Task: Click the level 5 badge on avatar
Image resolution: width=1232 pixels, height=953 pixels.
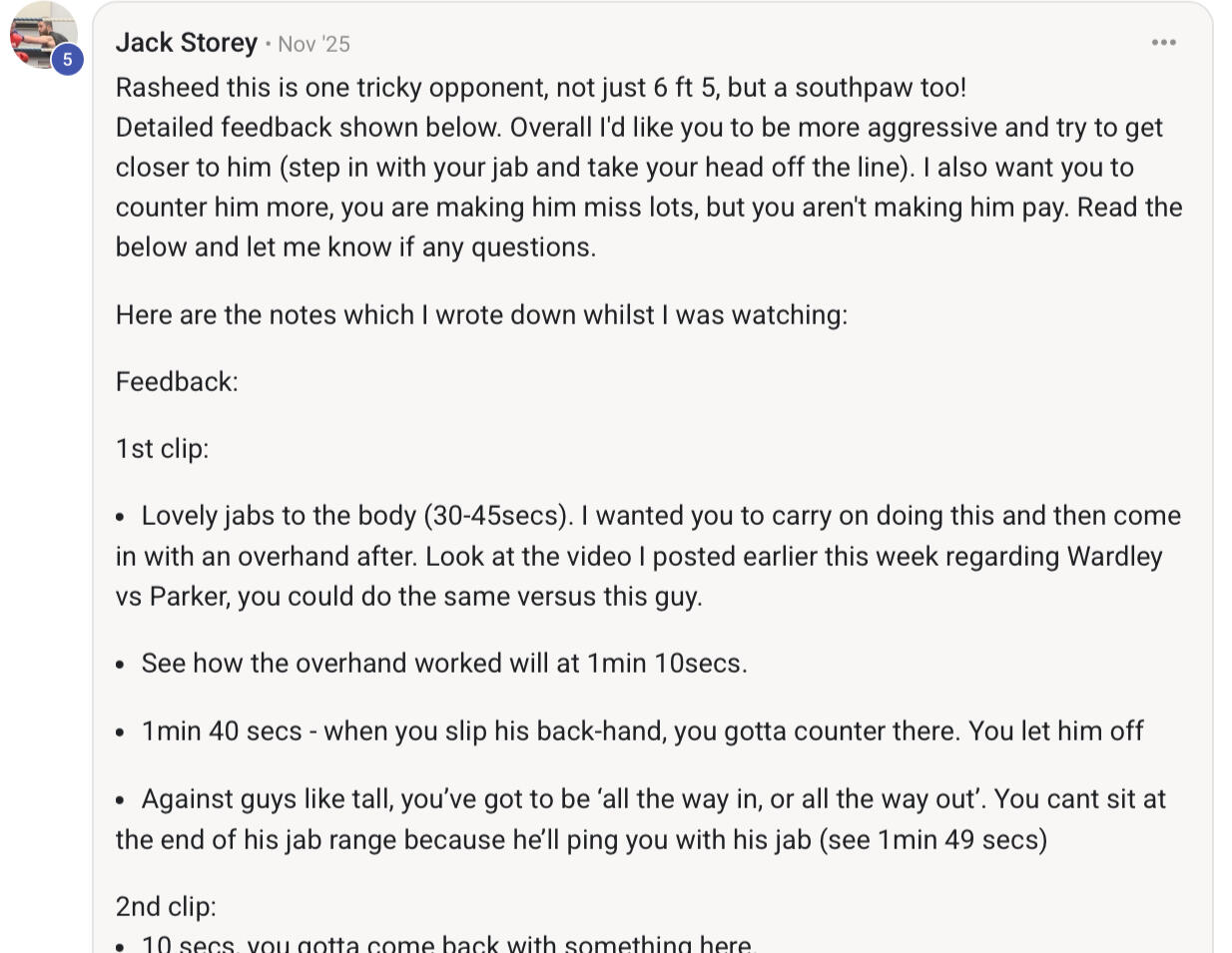Action: [67, 60]
